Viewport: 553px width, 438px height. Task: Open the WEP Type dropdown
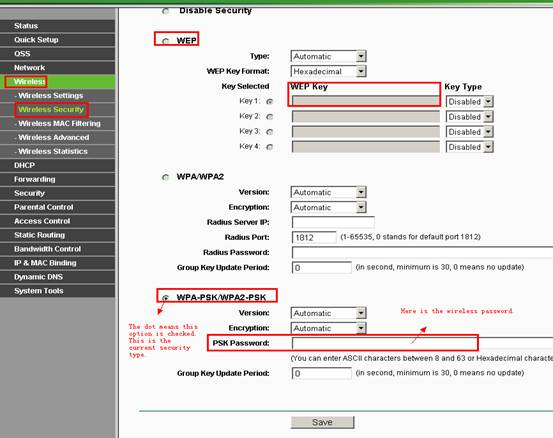[328, 56]
